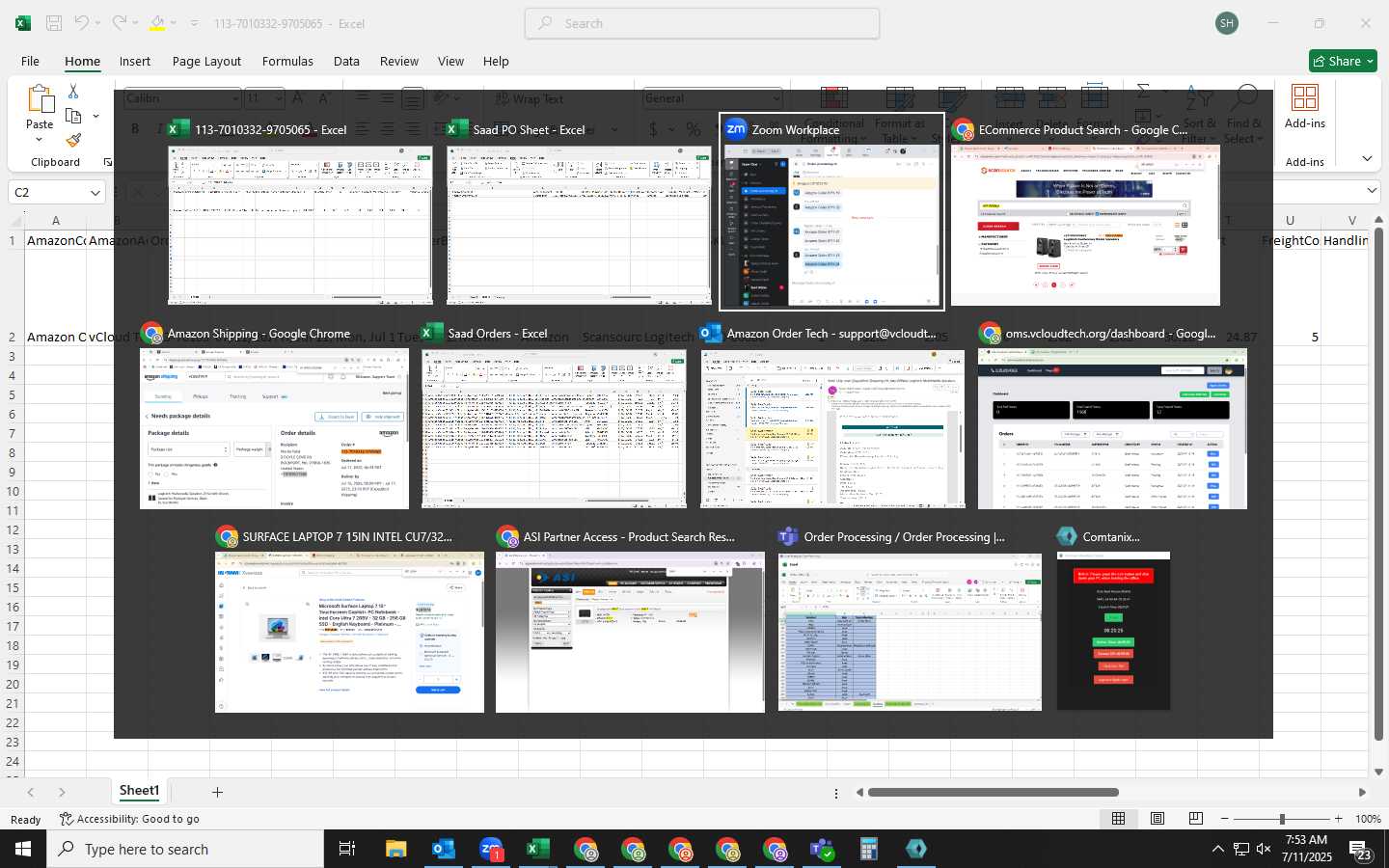Open the Amazon Shipping Chrome window thumbnail
Image resolution: width=1389 pixels, height=868 pixels.
point(274,428)
